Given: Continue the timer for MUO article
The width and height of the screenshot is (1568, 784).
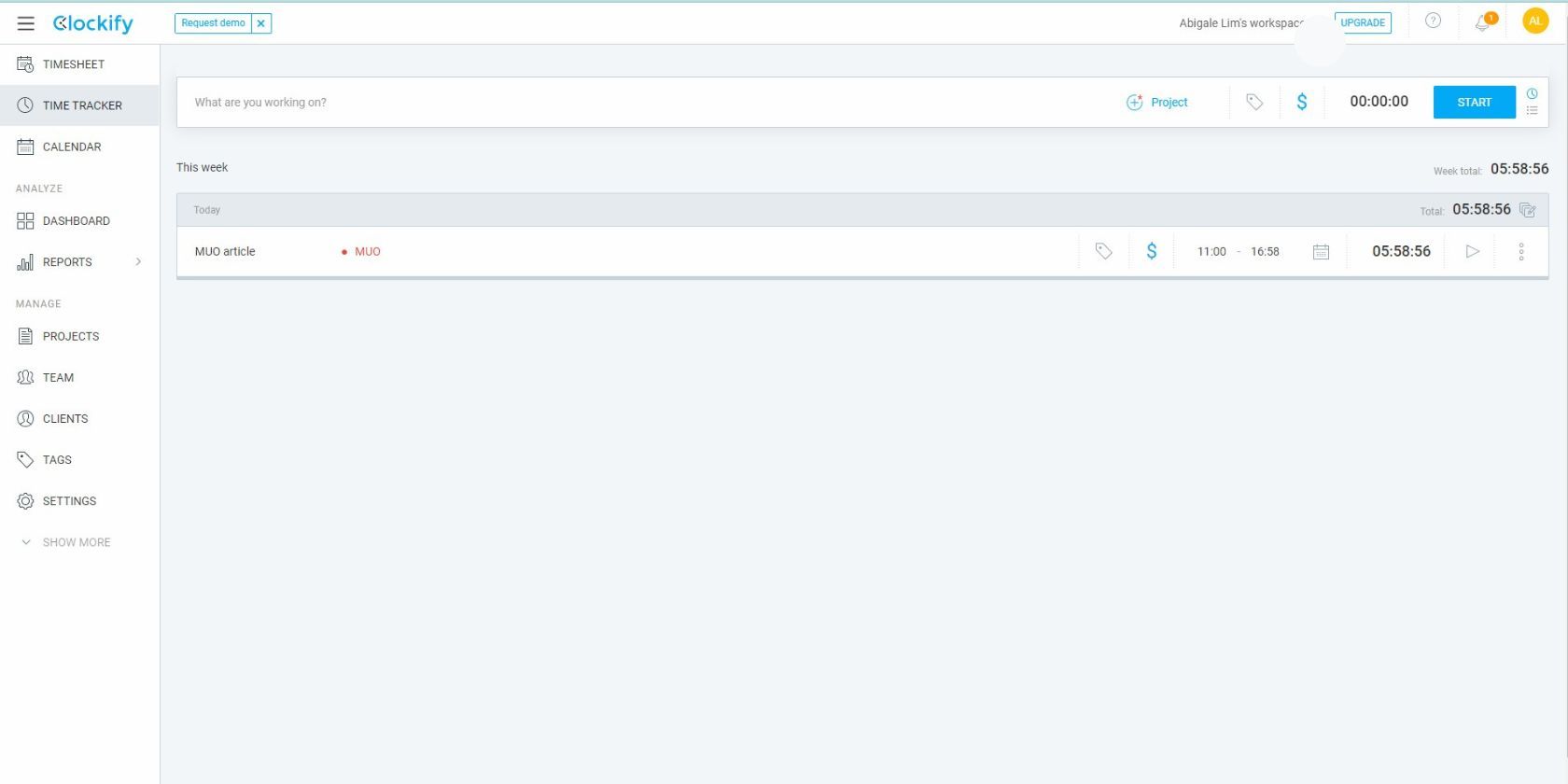Looking at the screenshot, I should 1472,251.
